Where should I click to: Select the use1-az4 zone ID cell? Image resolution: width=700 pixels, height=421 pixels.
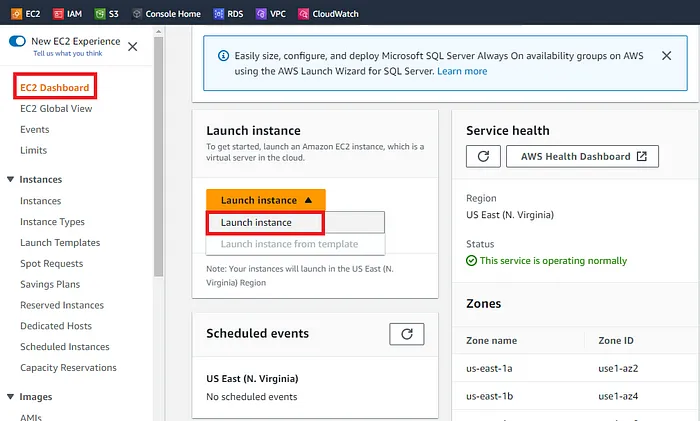(x=618, y=396)
